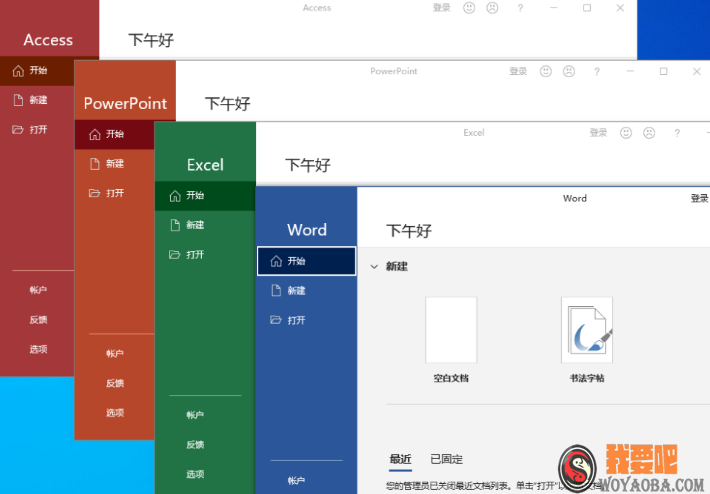Open the 书法字帖 calligraphy template thumbnail

click(x=587, y=330)
